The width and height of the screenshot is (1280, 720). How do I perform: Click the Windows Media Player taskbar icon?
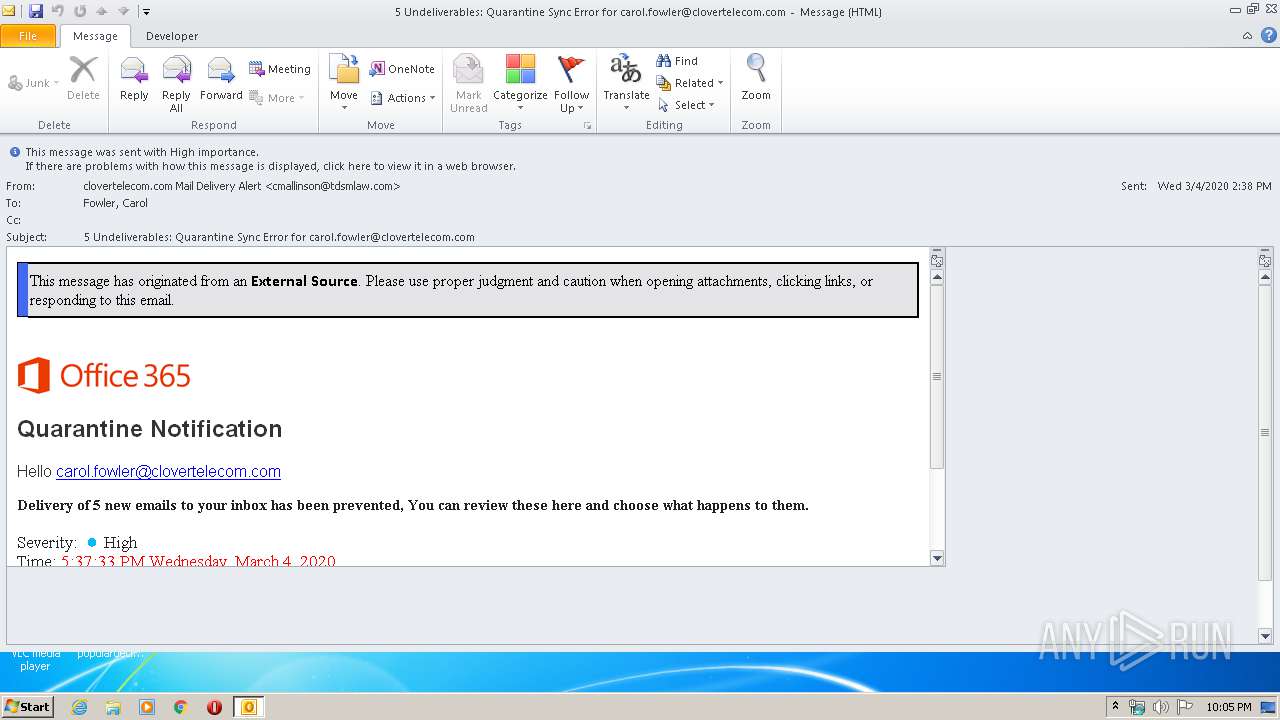tap(147, 707)
